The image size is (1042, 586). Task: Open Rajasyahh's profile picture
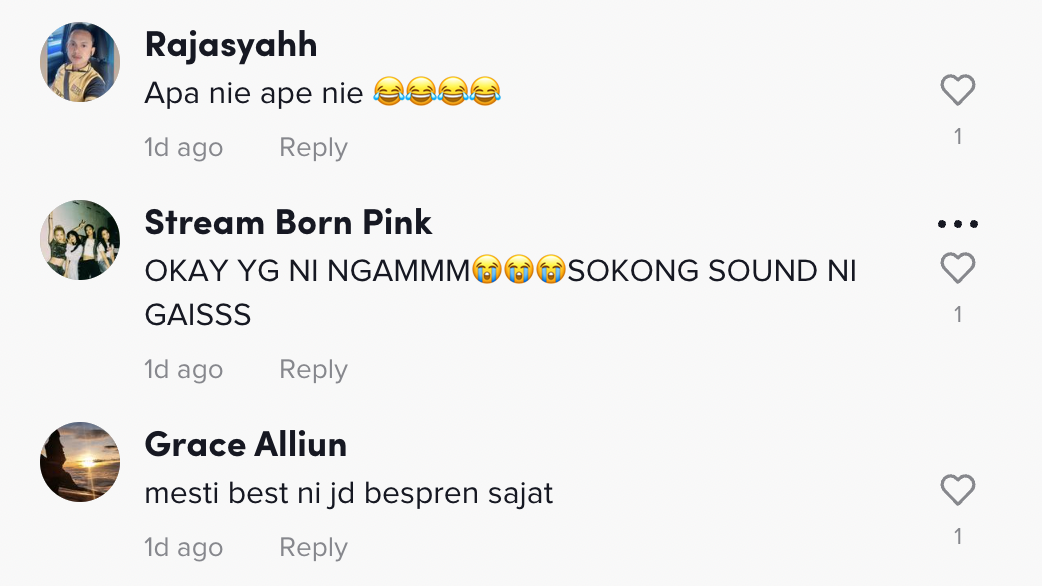click(x=80, y=62)
